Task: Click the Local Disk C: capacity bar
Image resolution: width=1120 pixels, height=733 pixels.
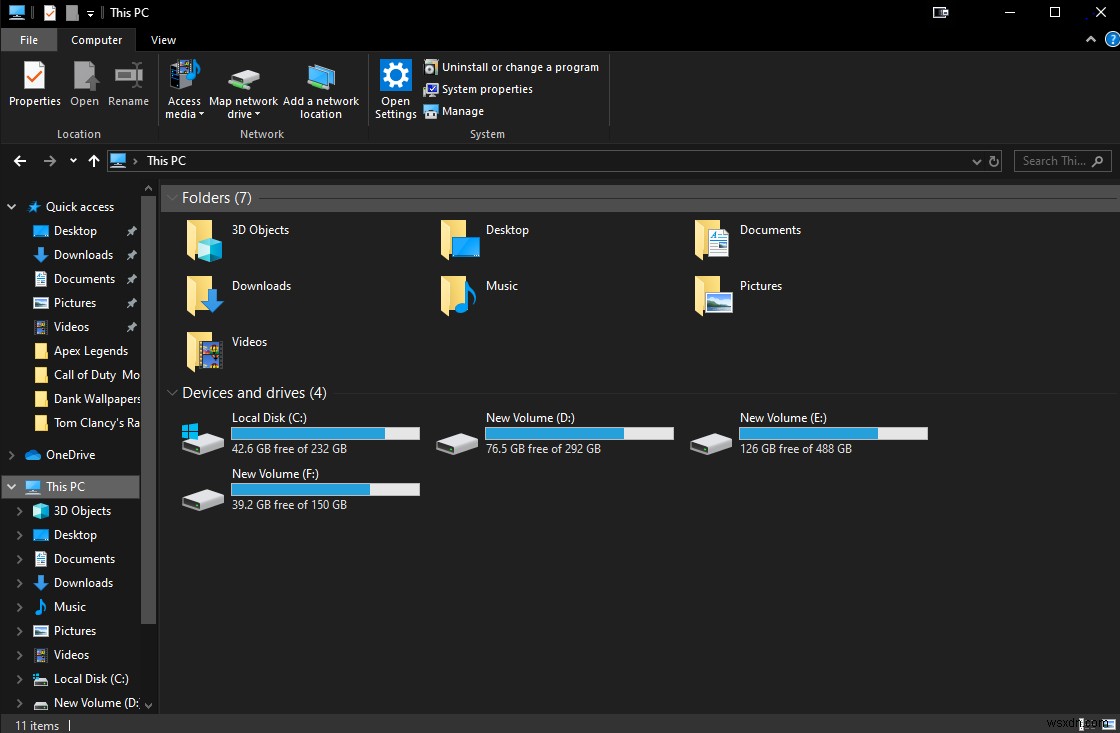Action: click(x=325, y=433)
